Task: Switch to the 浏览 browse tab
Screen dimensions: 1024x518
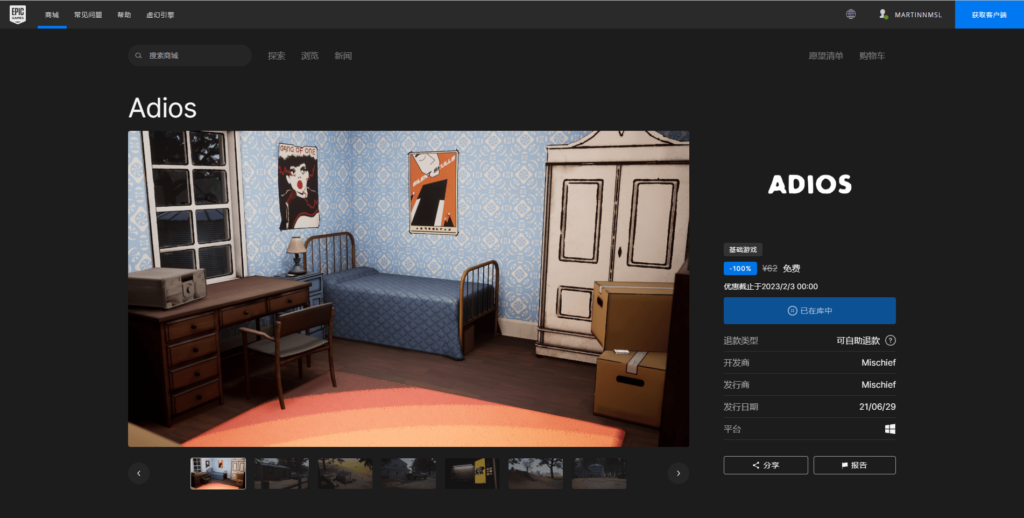Action: point(310,56)
